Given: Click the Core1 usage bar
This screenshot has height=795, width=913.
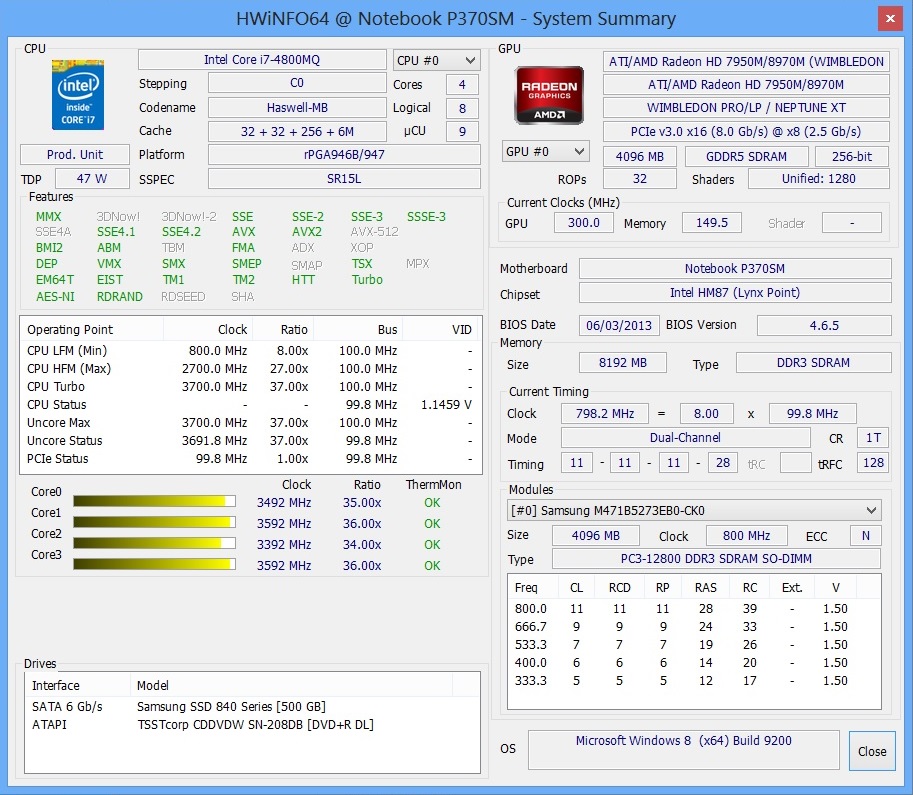Looking at the screenshot, I should [x=154, y=522].
